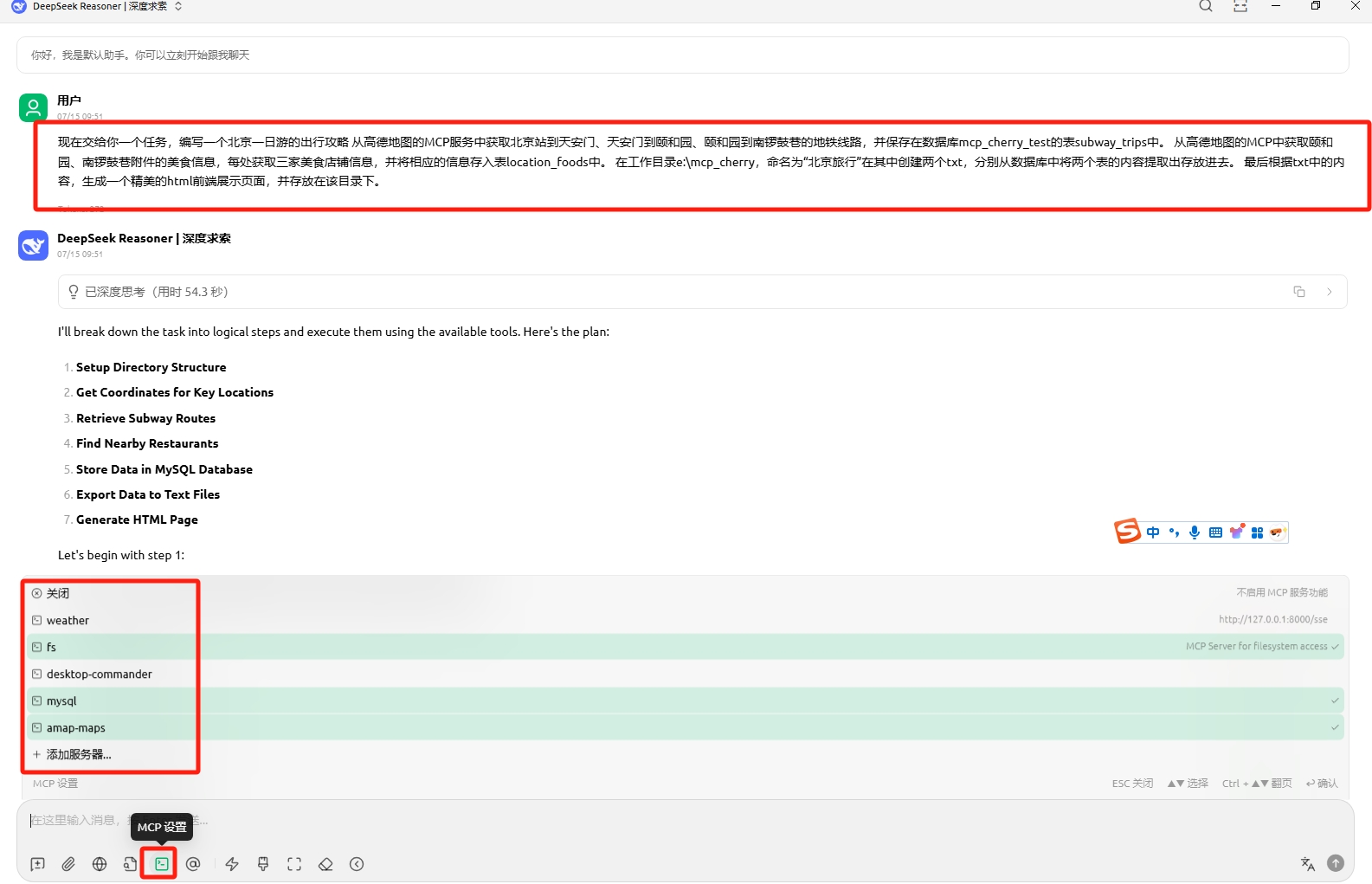Open the four-squares toolbox on IME bar

pos(1257,532)
